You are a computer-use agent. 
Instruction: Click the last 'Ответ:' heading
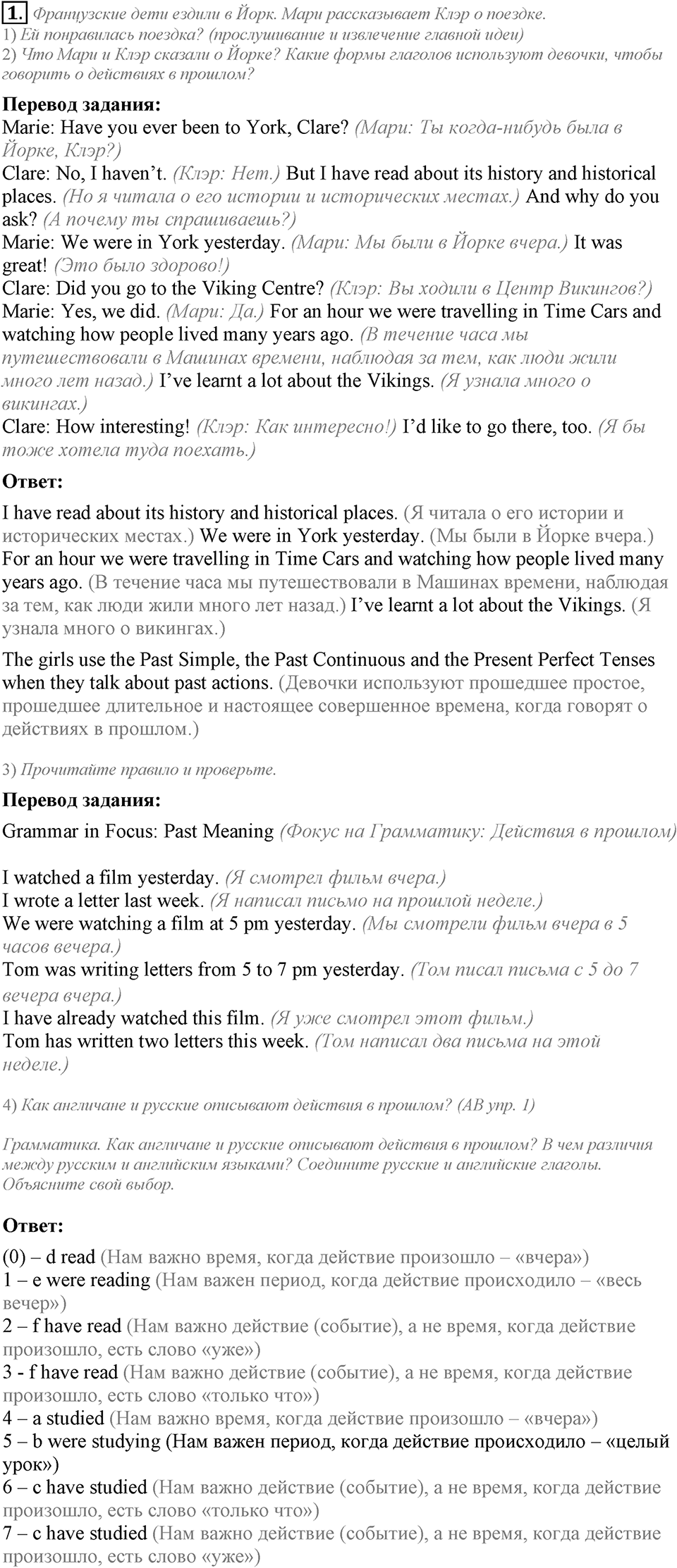click(33, 1226)
